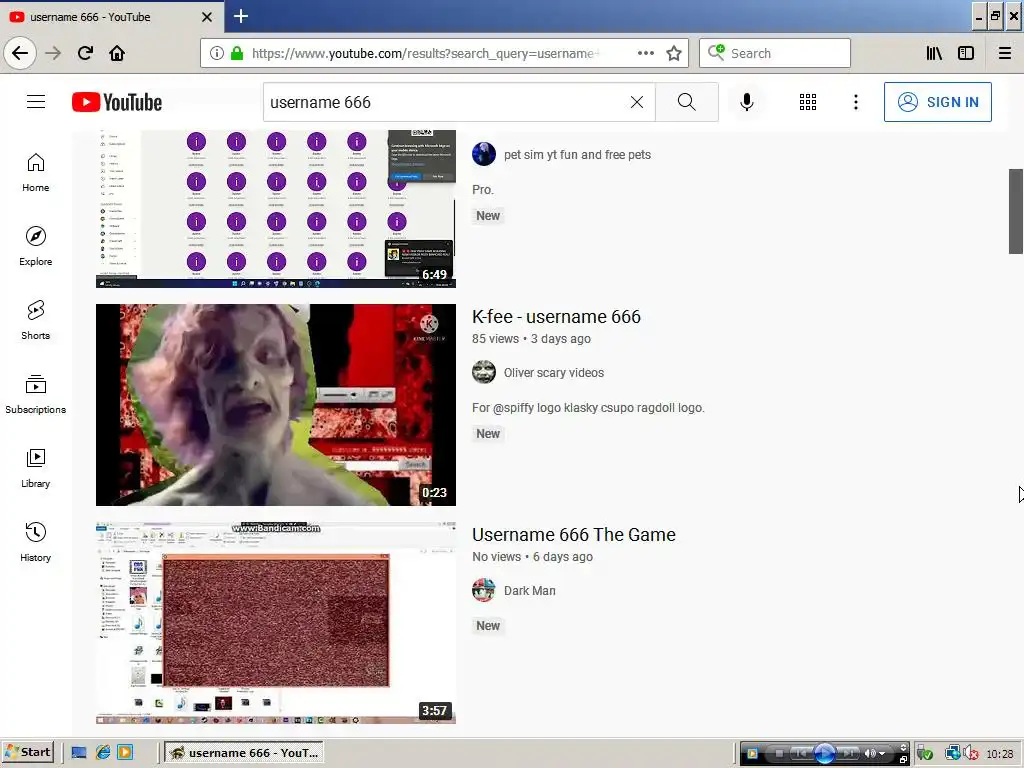Click the SIGN IN button
The height and width of the screenshot is (768, 1024).
[x=938, y=102]
